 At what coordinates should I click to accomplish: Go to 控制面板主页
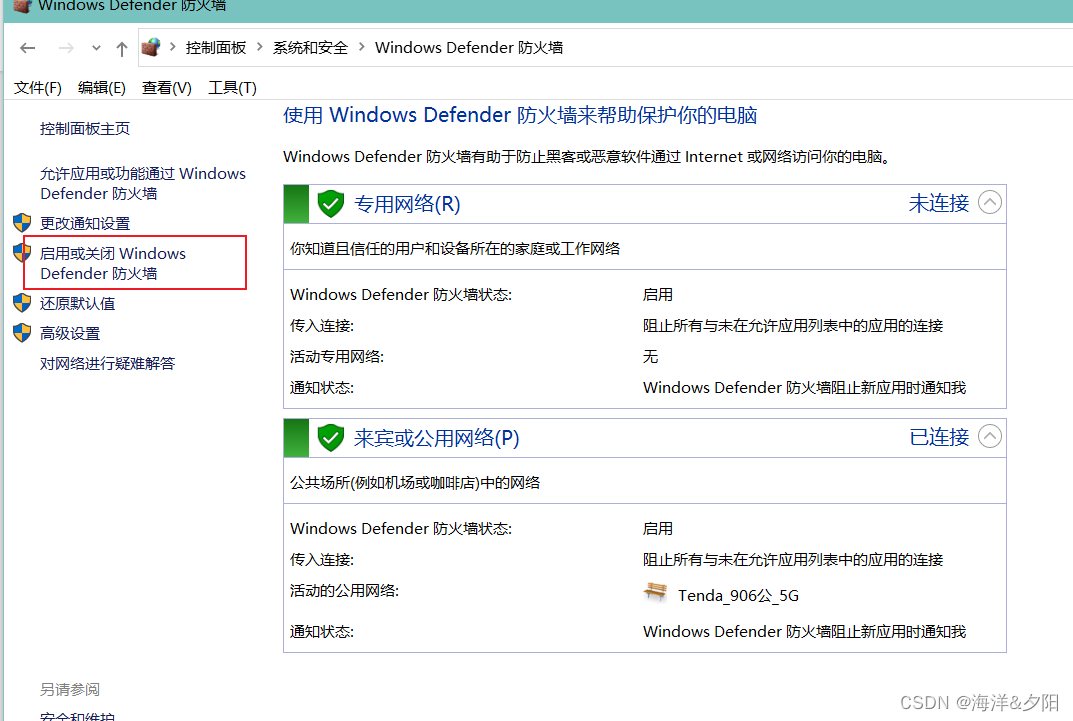pyautogui.click(x=85, y=129)
